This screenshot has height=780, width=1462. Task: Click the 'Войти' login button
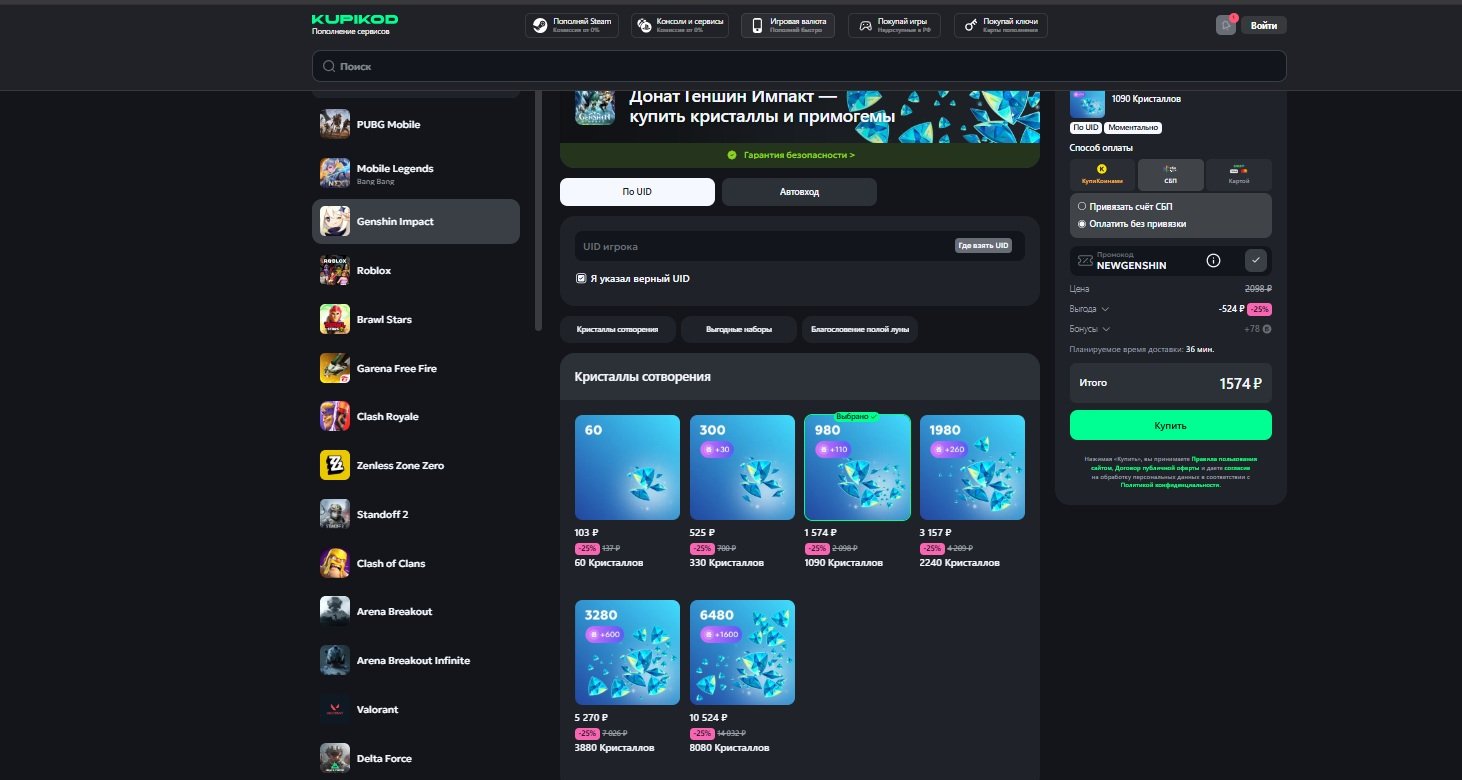pyautogui.click(x=1264, y=25)
